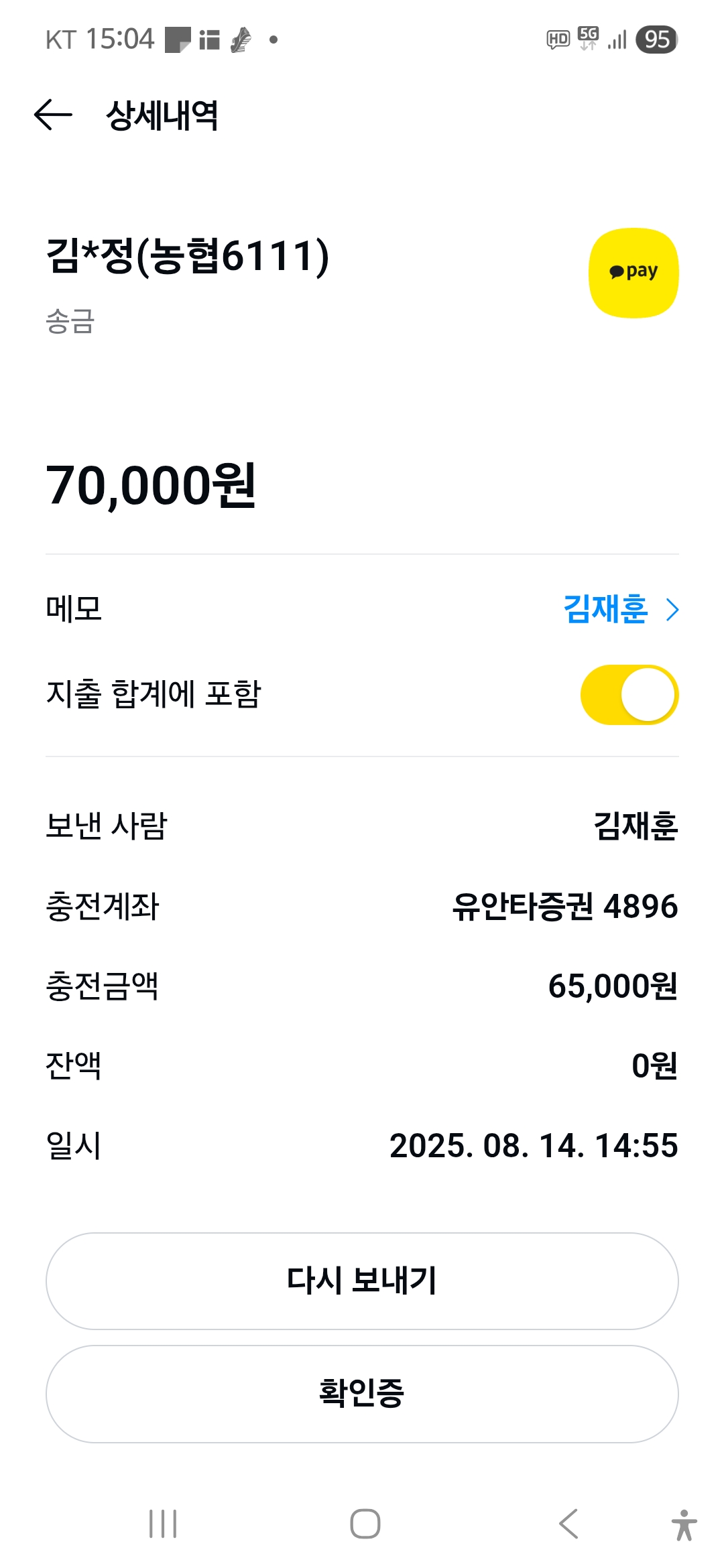Tap the 충전계좌 유안타증권 4896 row
The image size is (724, 1568).
tap(362, 906)
